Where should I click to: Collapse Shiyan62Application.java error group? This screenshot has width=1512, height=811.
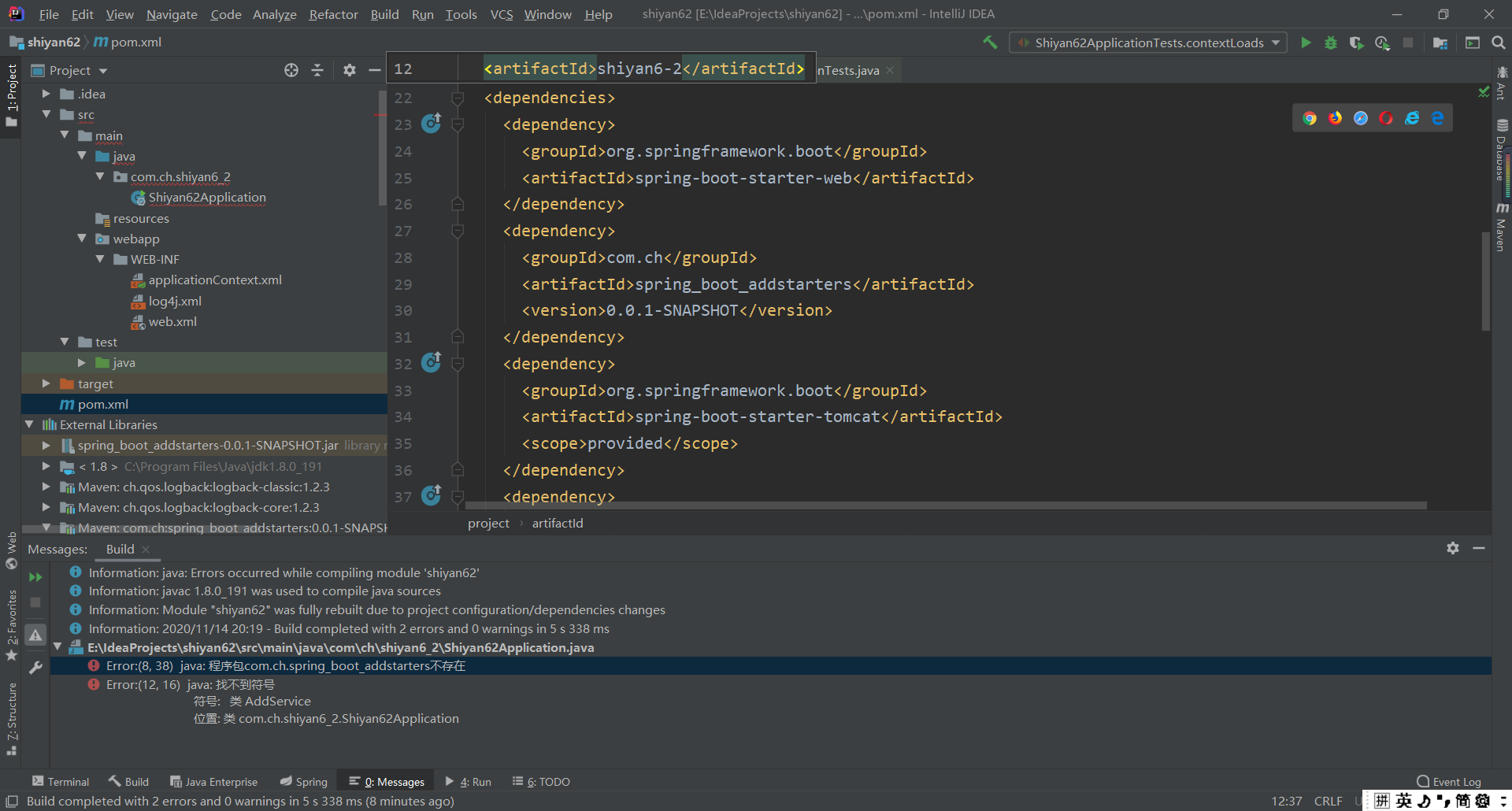click(57, 647)
